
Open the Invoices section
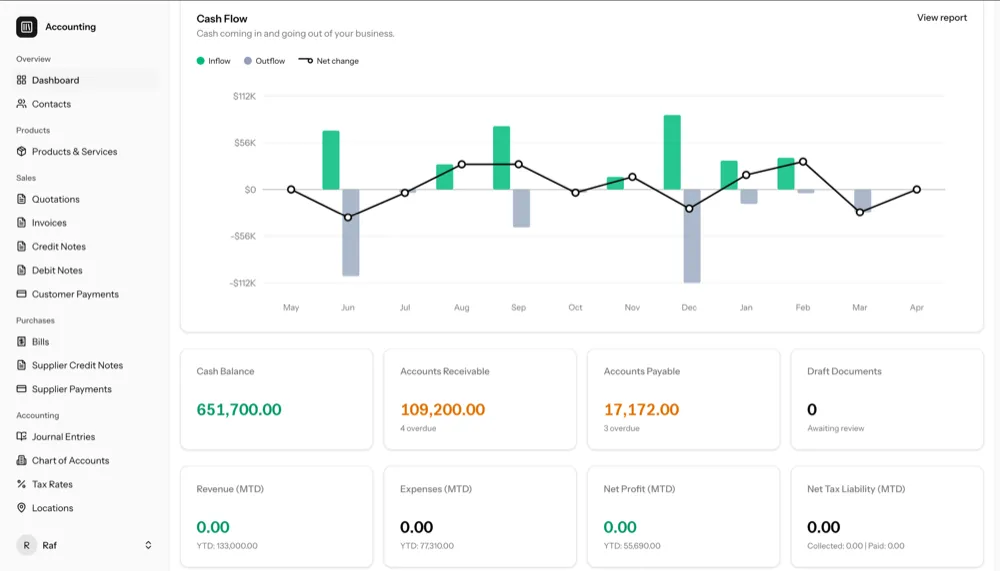tap(85, 223)
